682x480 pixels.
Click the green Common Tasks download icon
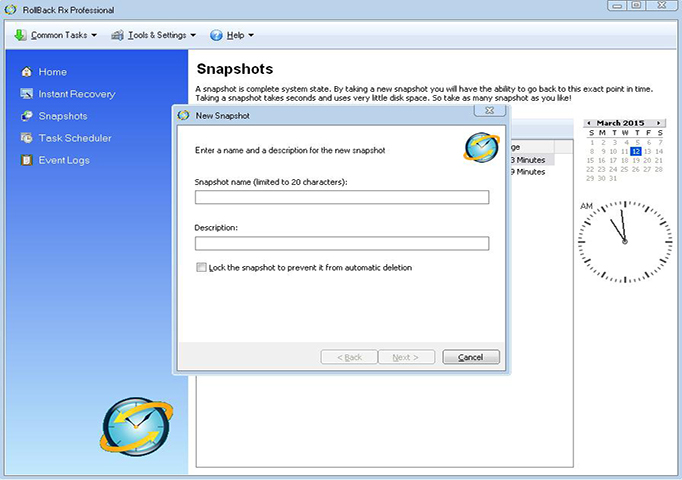[20, 35]
